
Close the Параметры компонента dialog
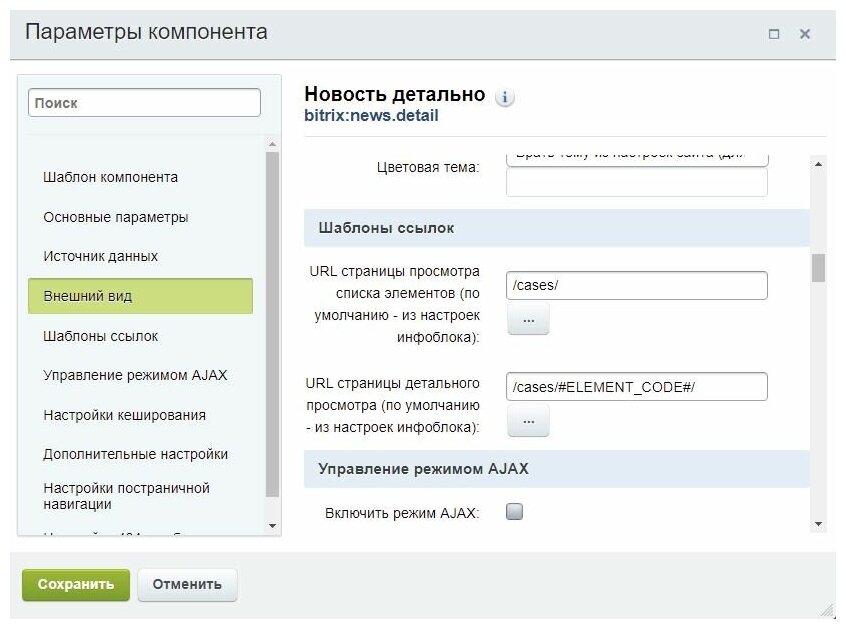[805, 33]
